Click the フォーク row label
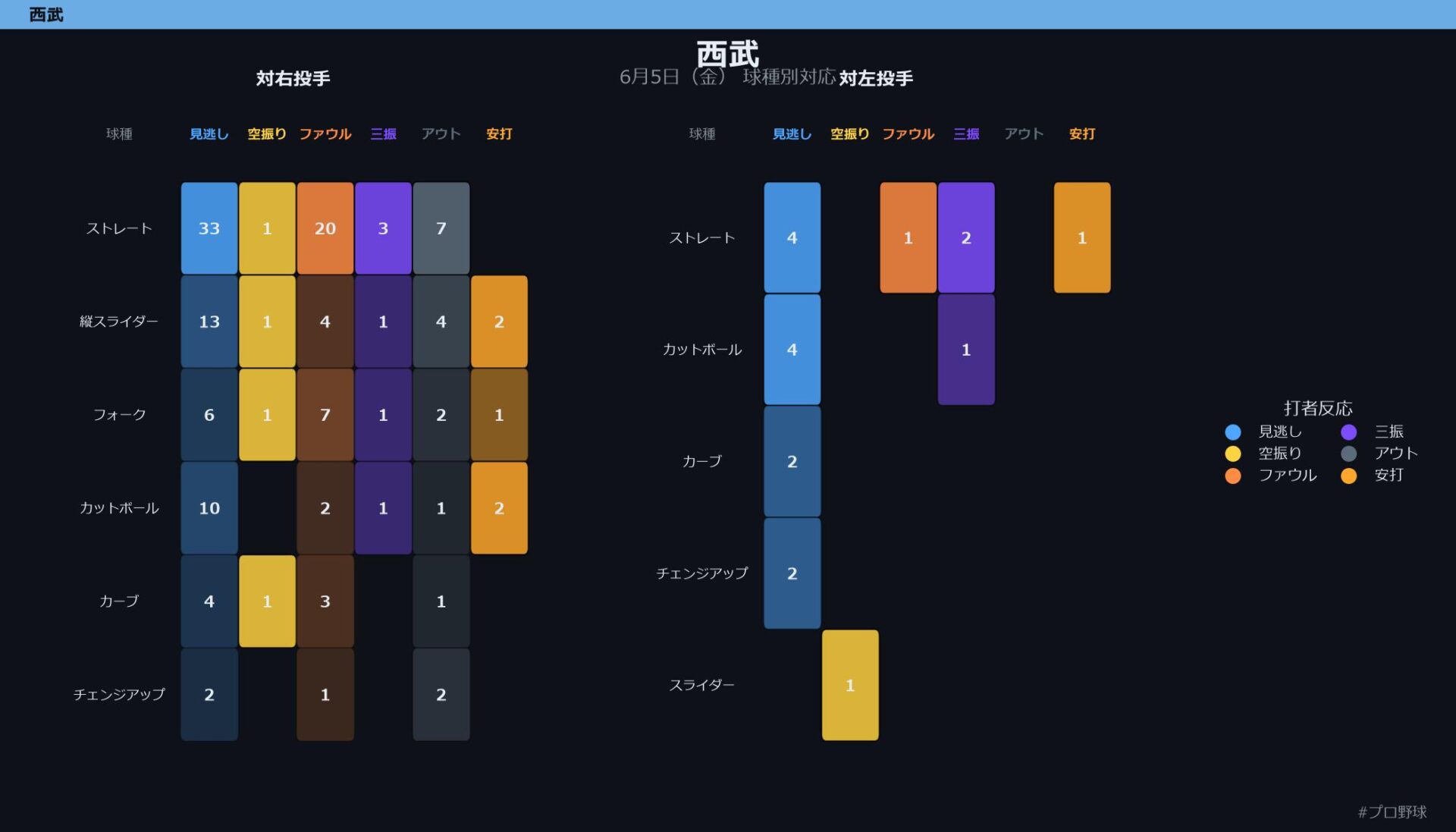Screen dimensions: 1456x832 point(119,415)
